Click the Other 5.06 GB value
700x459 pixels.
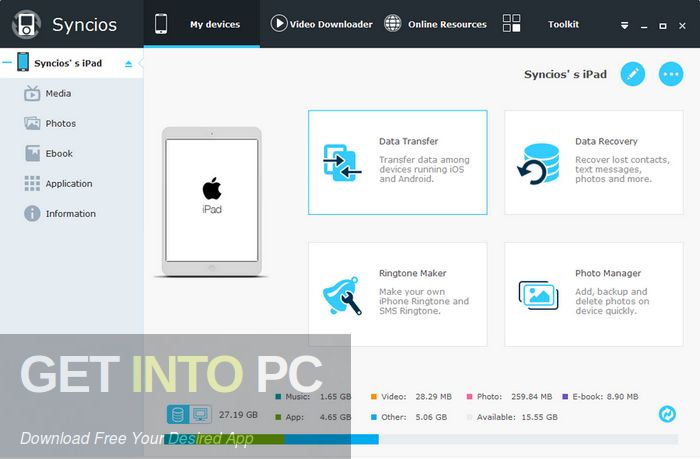coord(431,417)
